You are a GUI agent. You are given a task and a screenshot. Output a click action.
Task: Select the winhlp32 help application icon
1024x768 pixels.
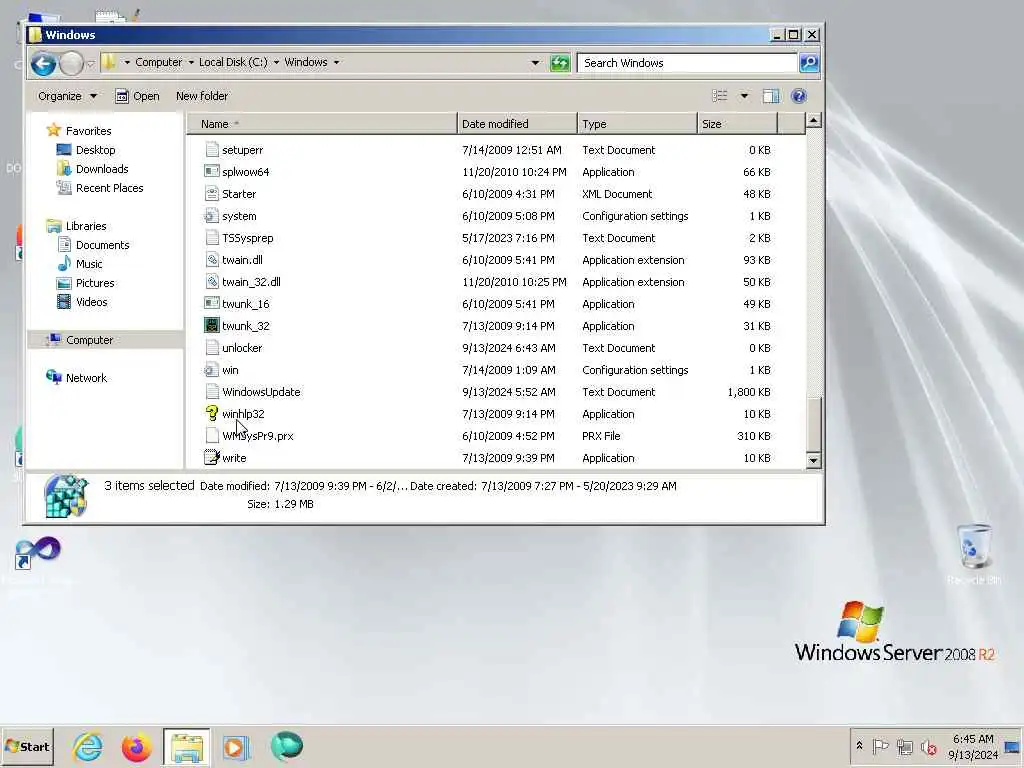tap(212, 414)
